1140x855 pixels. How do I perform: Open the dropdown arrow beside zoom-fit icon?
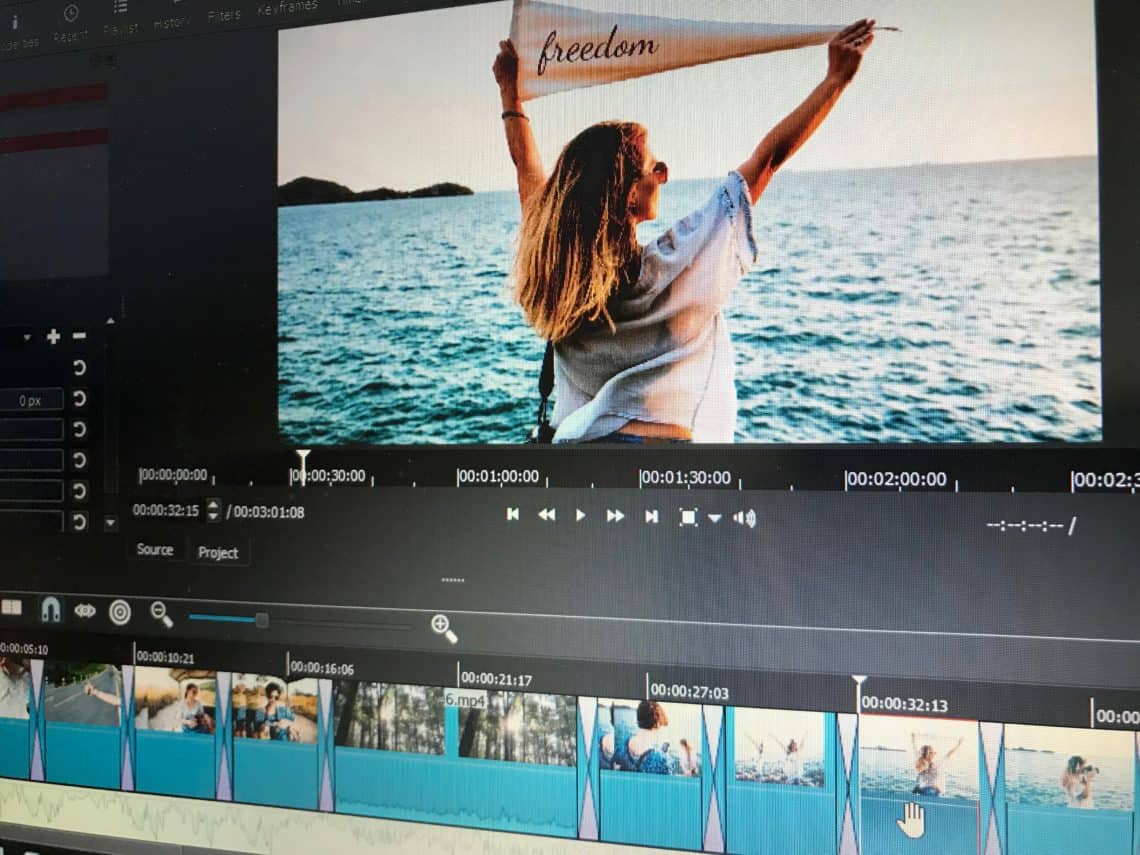pos(715,518)
